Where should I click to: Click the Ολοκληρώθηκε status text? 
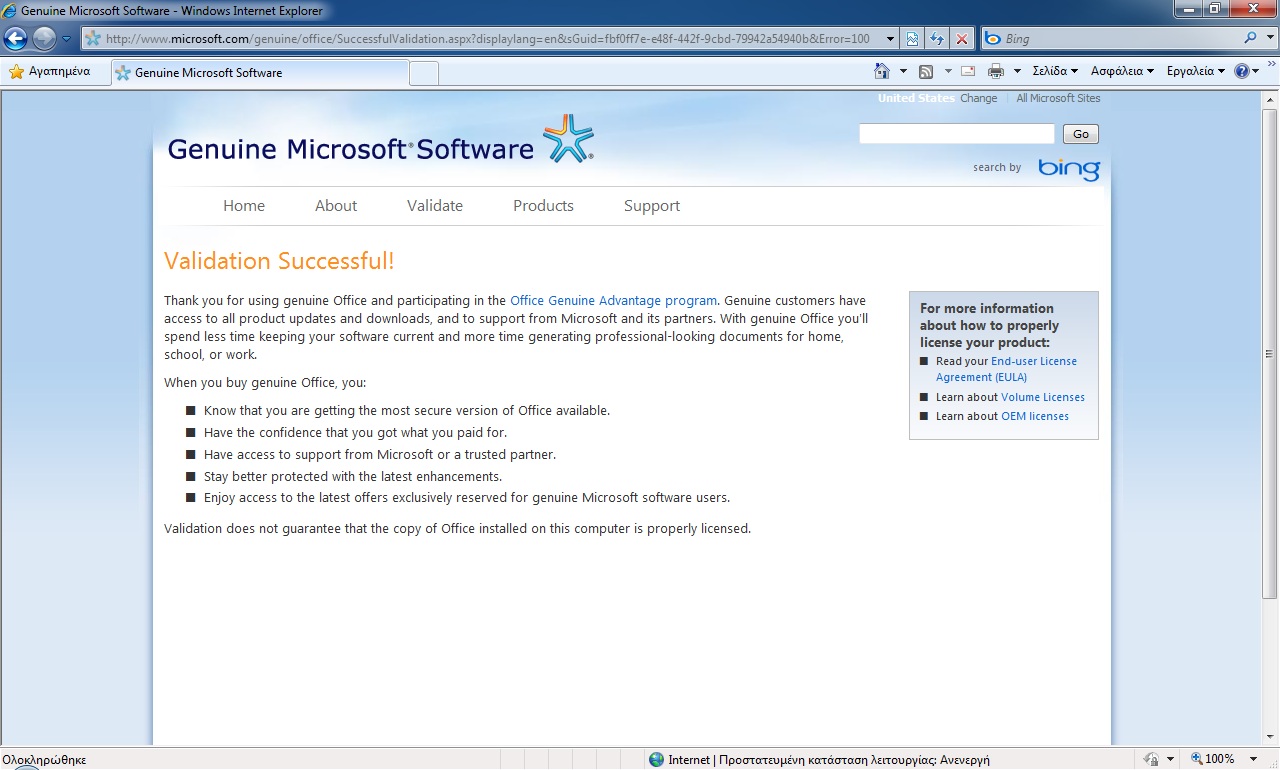pyautogui.click(x=45, y=760)
